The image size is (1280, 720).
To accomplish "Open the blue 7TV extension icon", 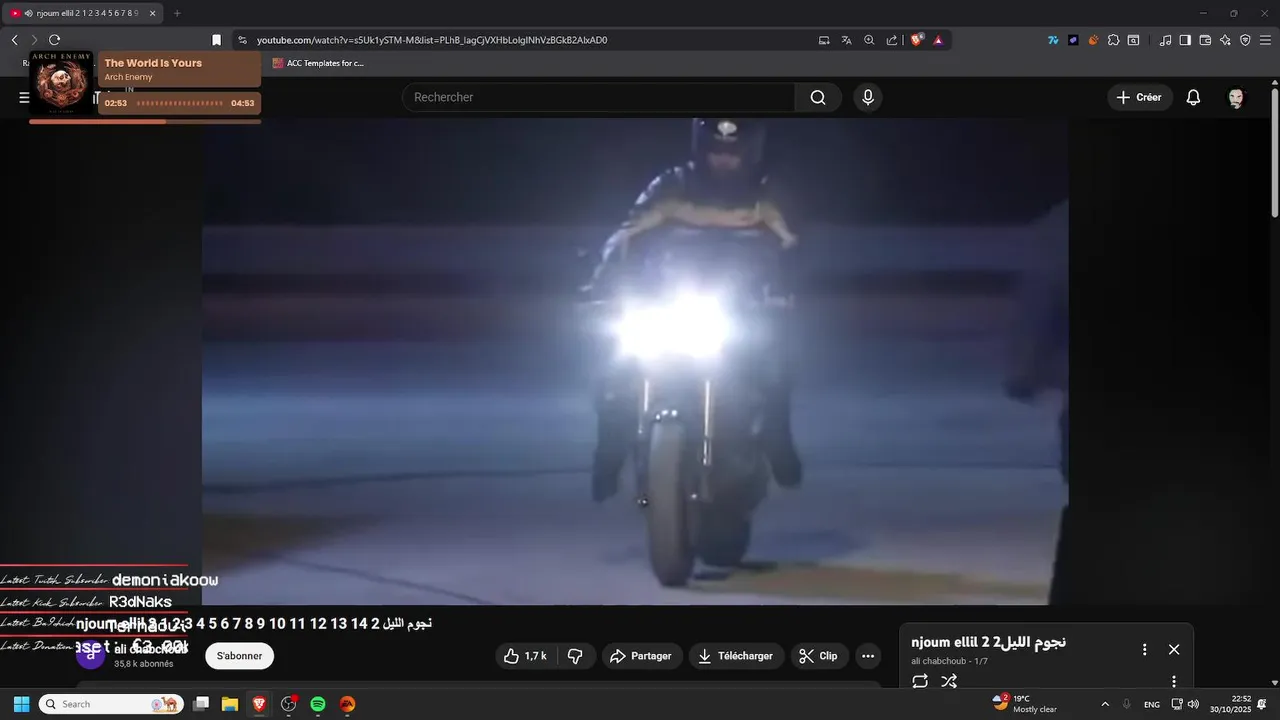I will click(1053, 40).
